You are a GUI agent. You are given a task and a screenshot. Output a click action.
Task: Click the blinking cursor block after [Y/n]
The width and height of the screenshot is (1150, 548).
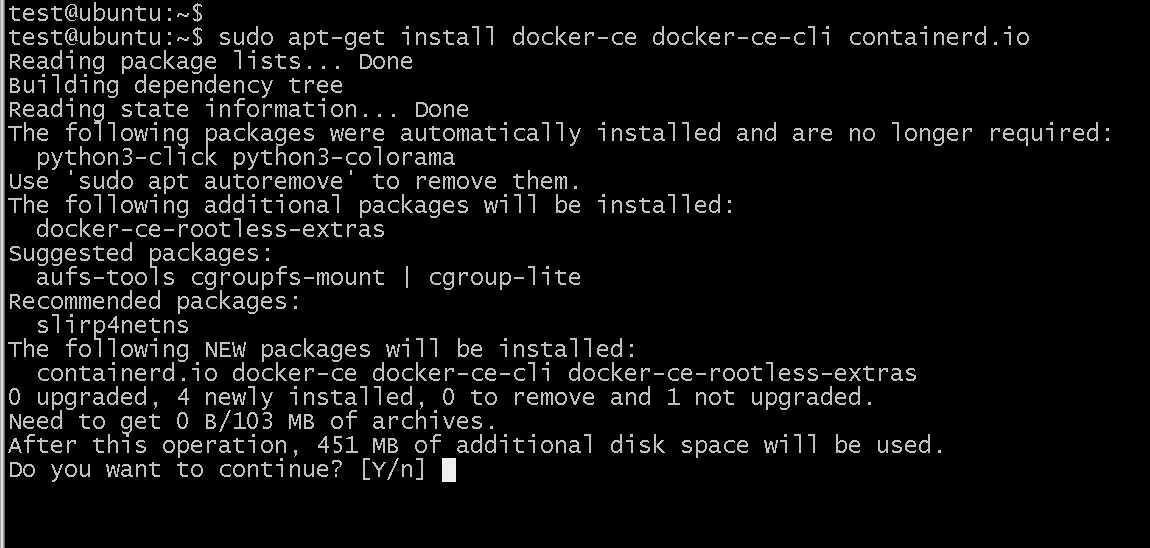[448, 470]
